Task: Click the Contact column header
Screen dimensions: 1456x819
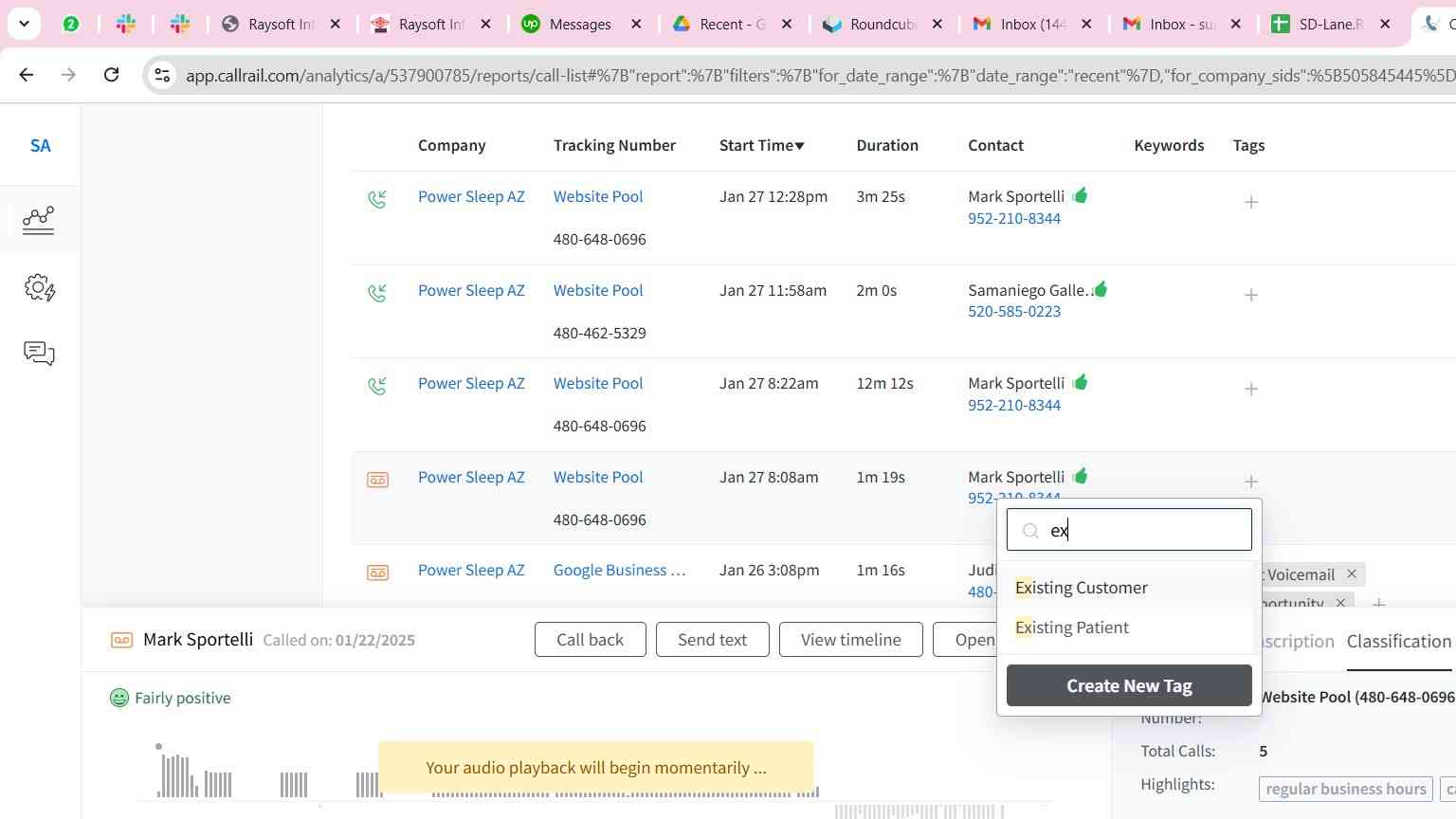Action: (x=995, y=145)
